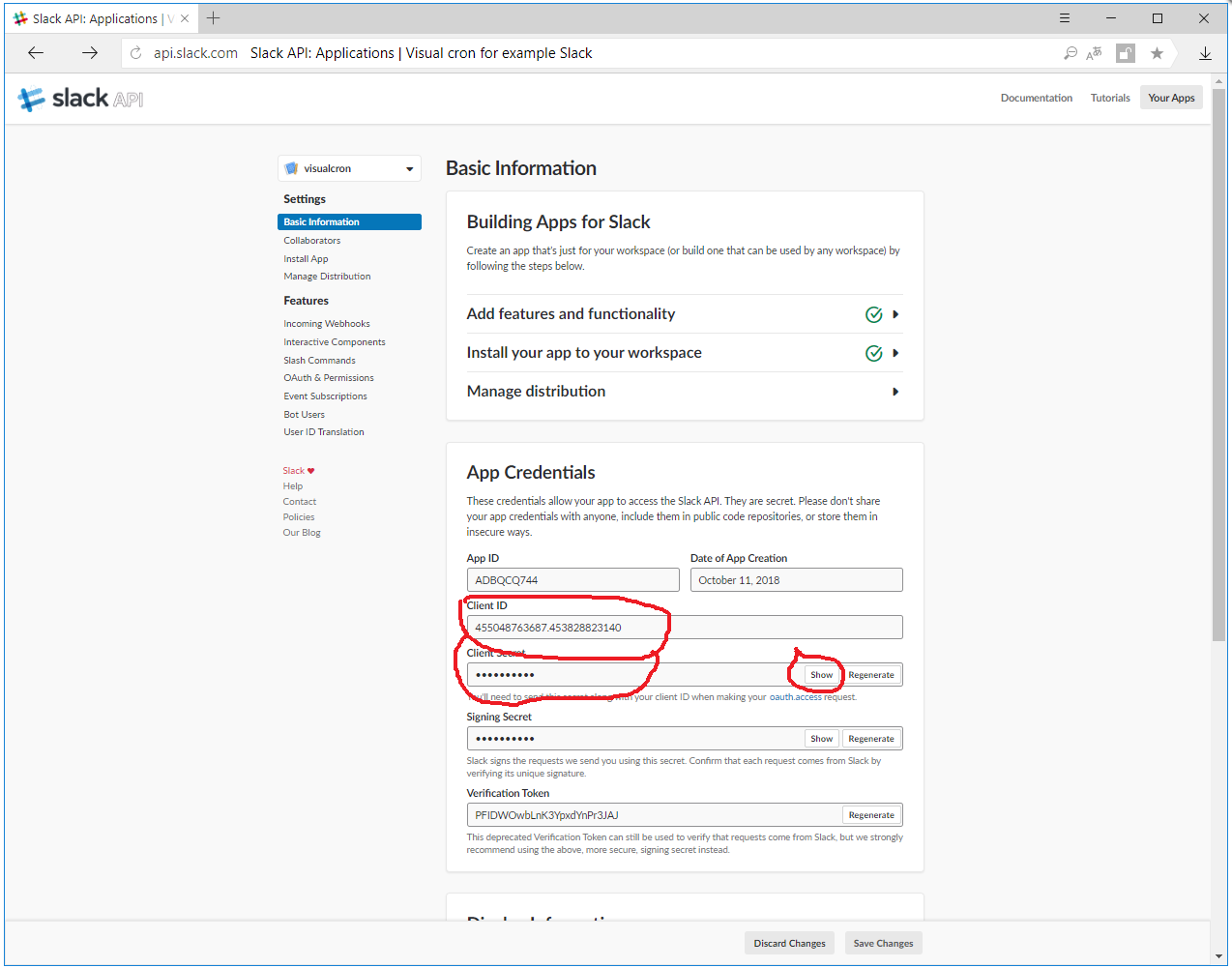Click the security lock icon in the address bar

point(1126,53)
